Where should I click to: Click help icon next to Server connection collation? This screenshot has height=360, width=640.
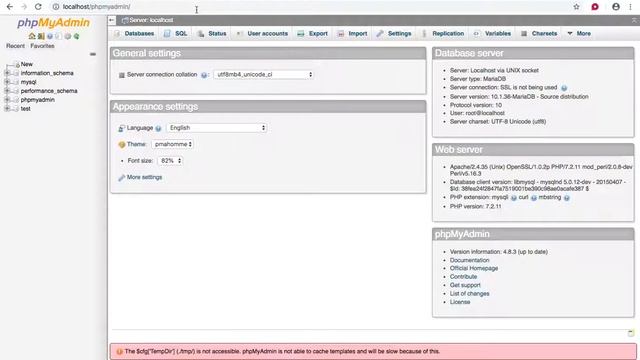point(204,75)
